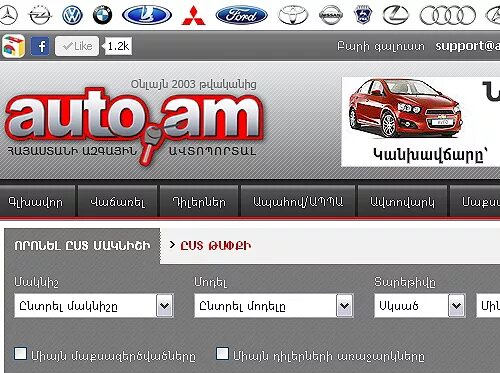Screen dimensions: 500x373
Task: Select the Opel brand logo
Action: coord(40,15)
